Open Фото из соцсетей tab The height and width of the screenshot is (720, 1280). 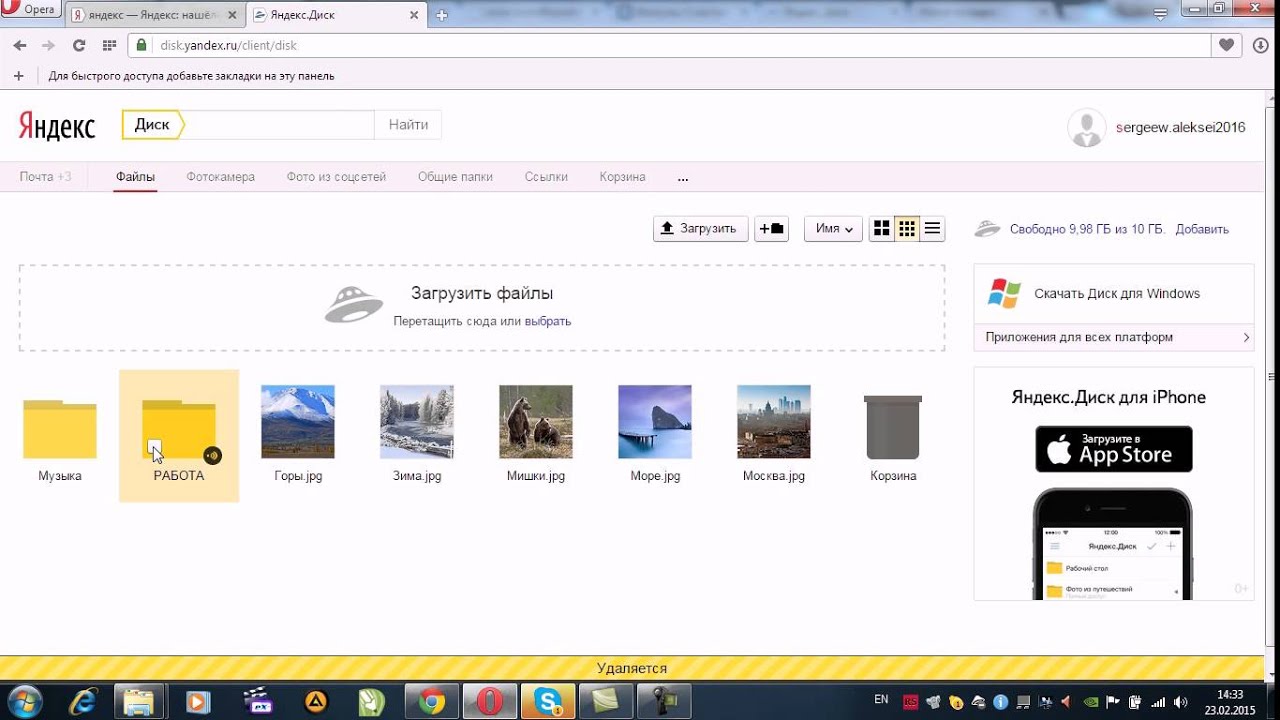click(336, 177)
